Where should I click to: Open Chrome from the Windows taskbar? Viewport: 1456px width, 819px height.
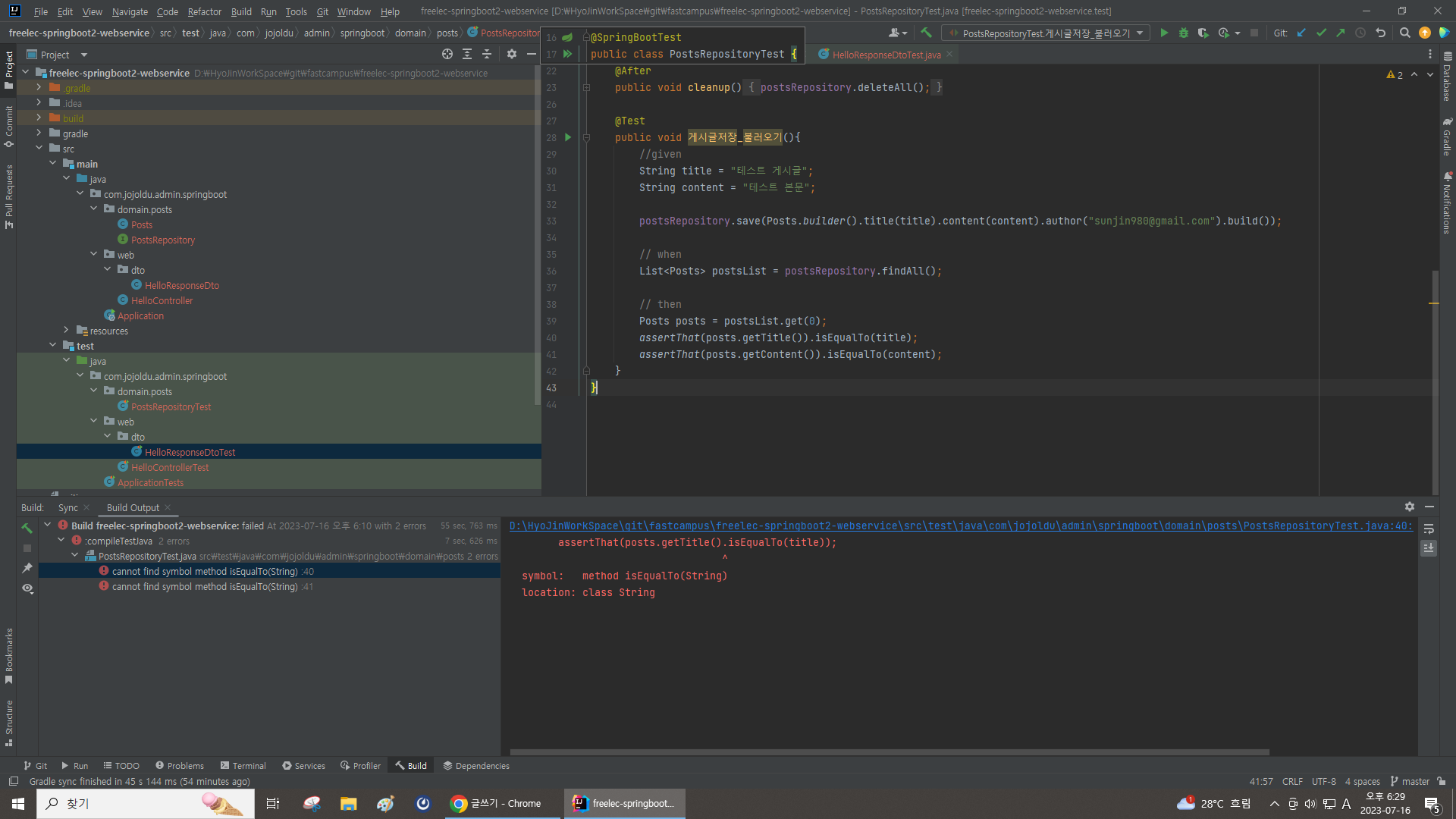tap(497, 803)
